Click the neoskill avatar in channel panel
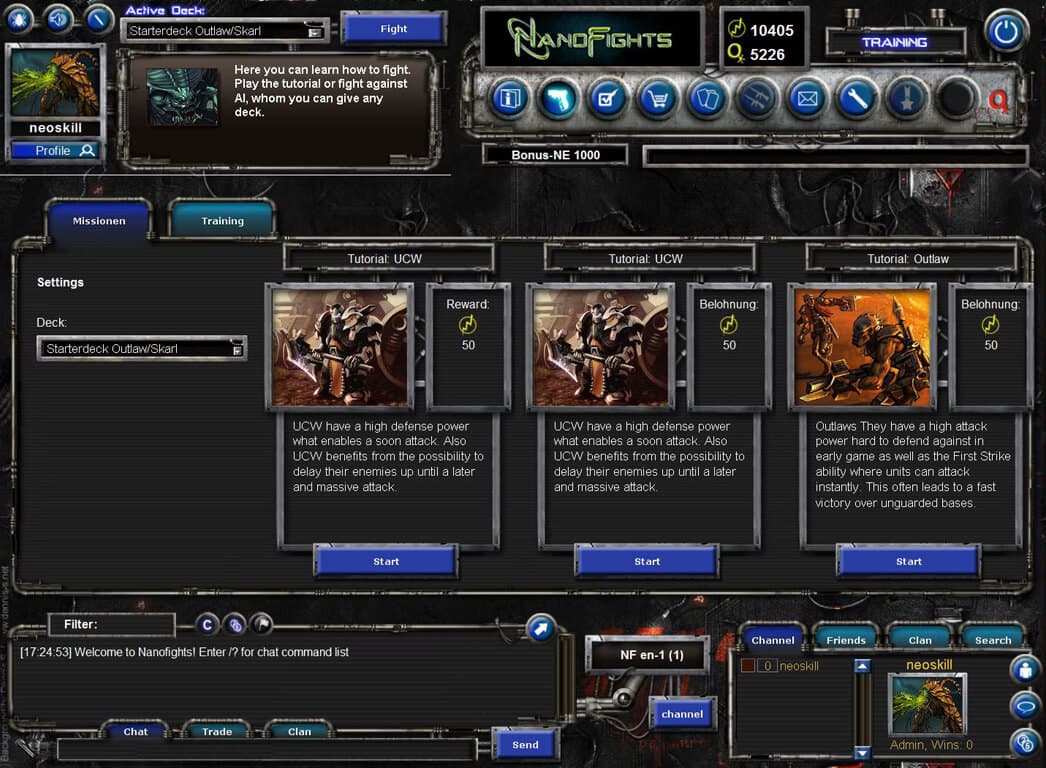Screen dimensions: 1046x768 [928, 705]
